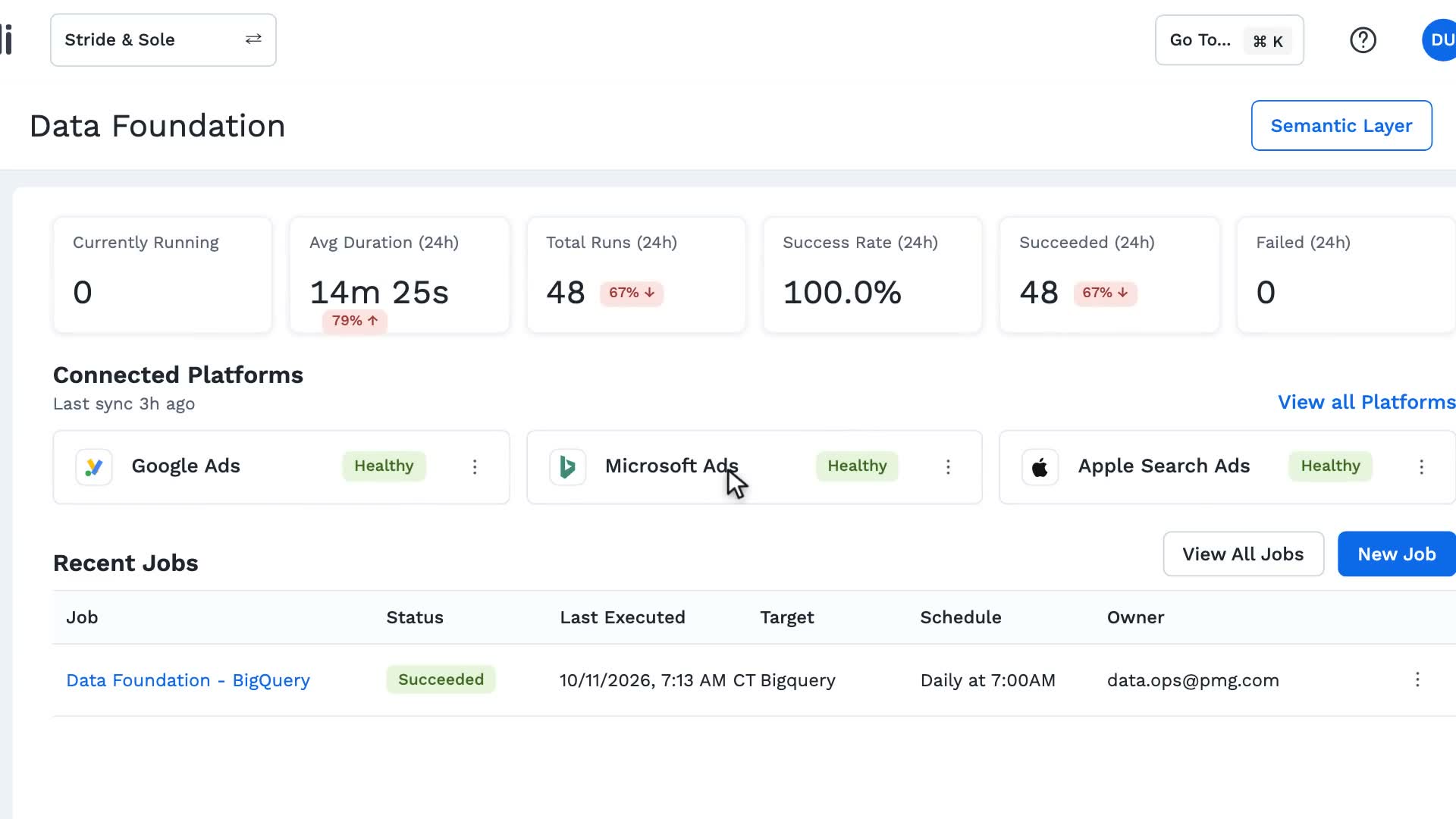1456x819 pixels.
Task: Select the Failed (24h) card
Action: tap(1346, 275)
